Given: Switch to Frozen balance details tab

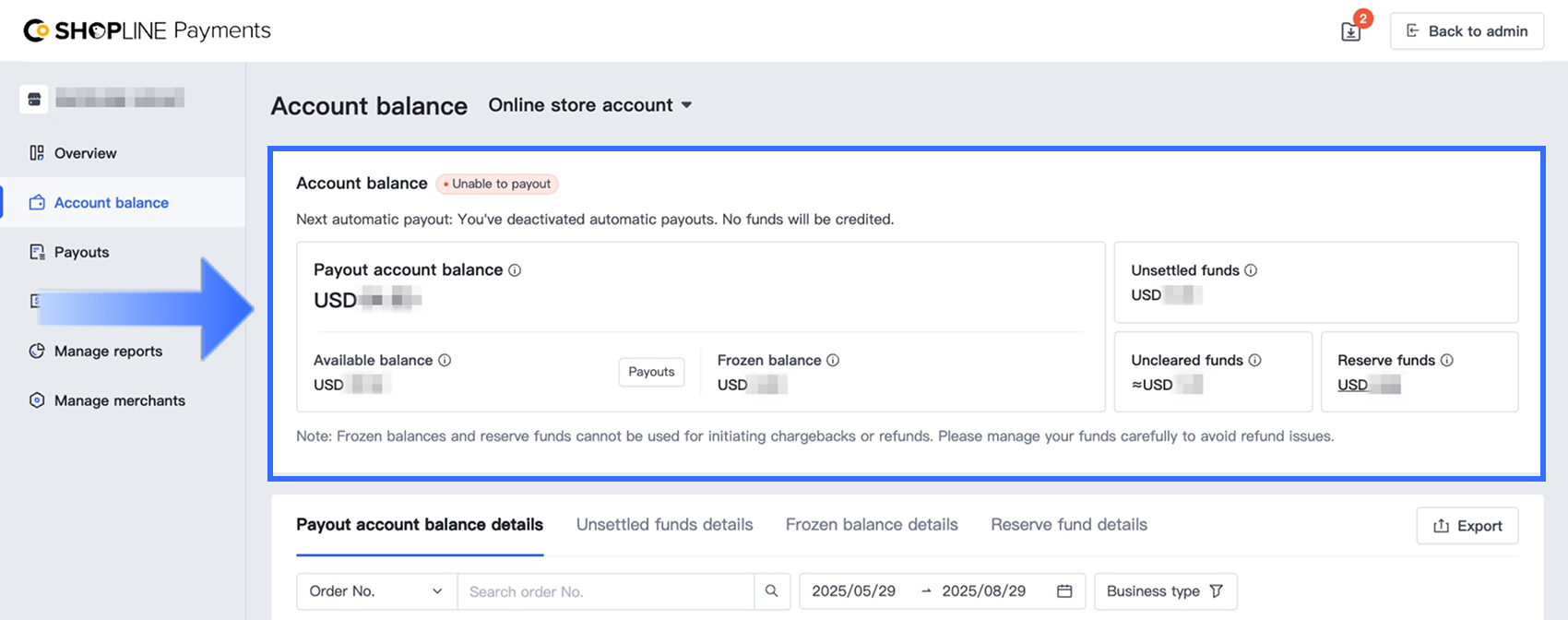Looking at the screenshot, I should [872, 525].
